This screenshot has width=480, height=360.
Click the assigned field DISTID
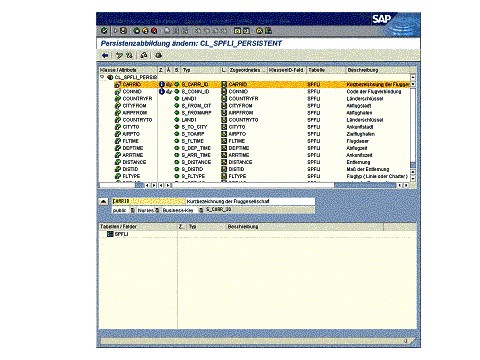click(x=236, y=169)
